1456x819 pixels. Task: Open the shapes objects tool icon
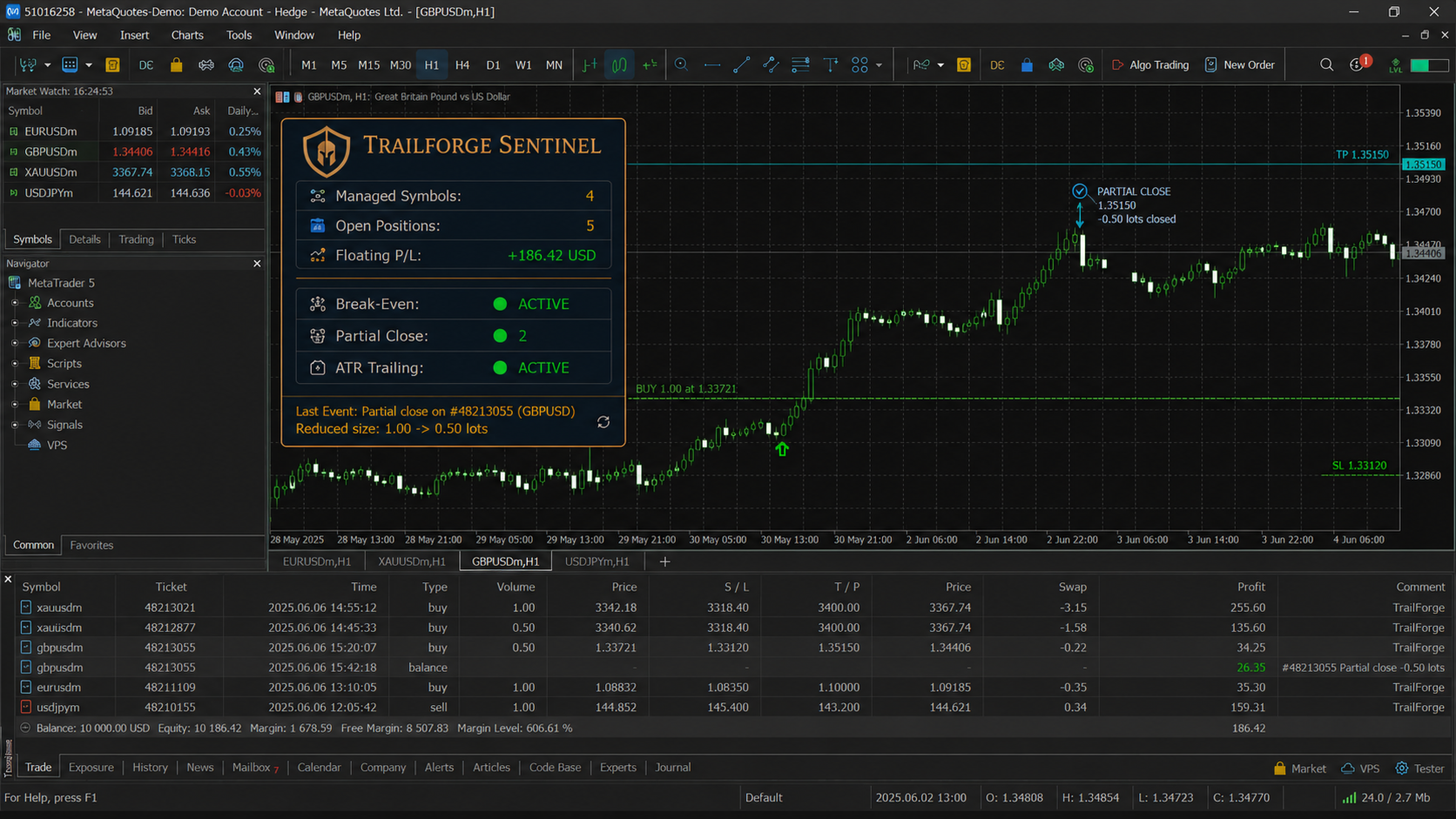click(x=859, y=65)
